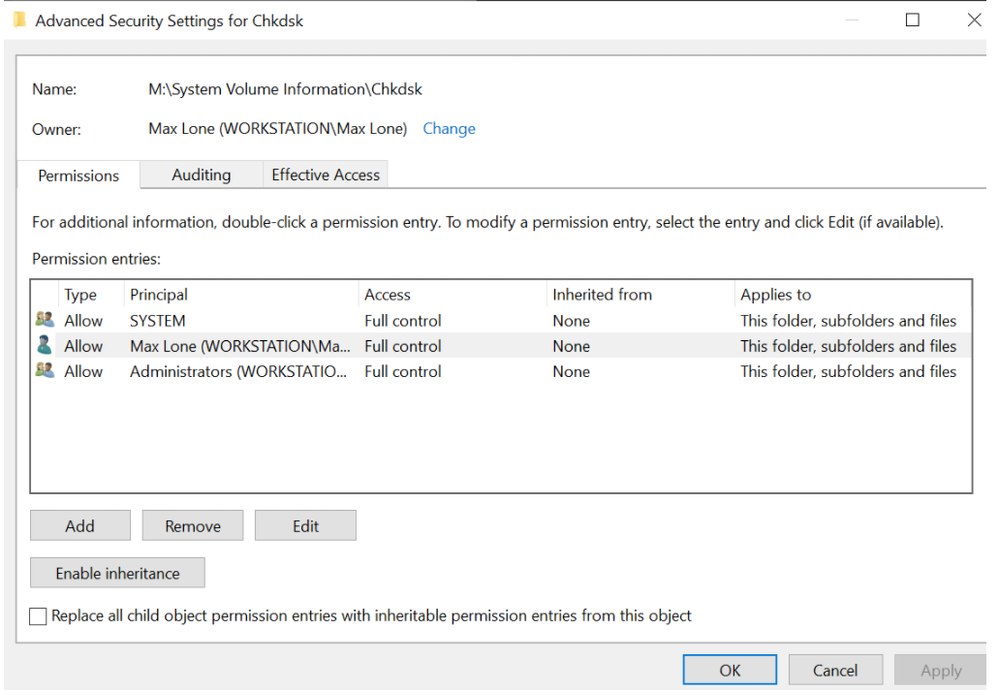Image resolution: width=999 pixels, height=695 pixels.
Task: Confirm with the OK button
Action: coord(729,670)
